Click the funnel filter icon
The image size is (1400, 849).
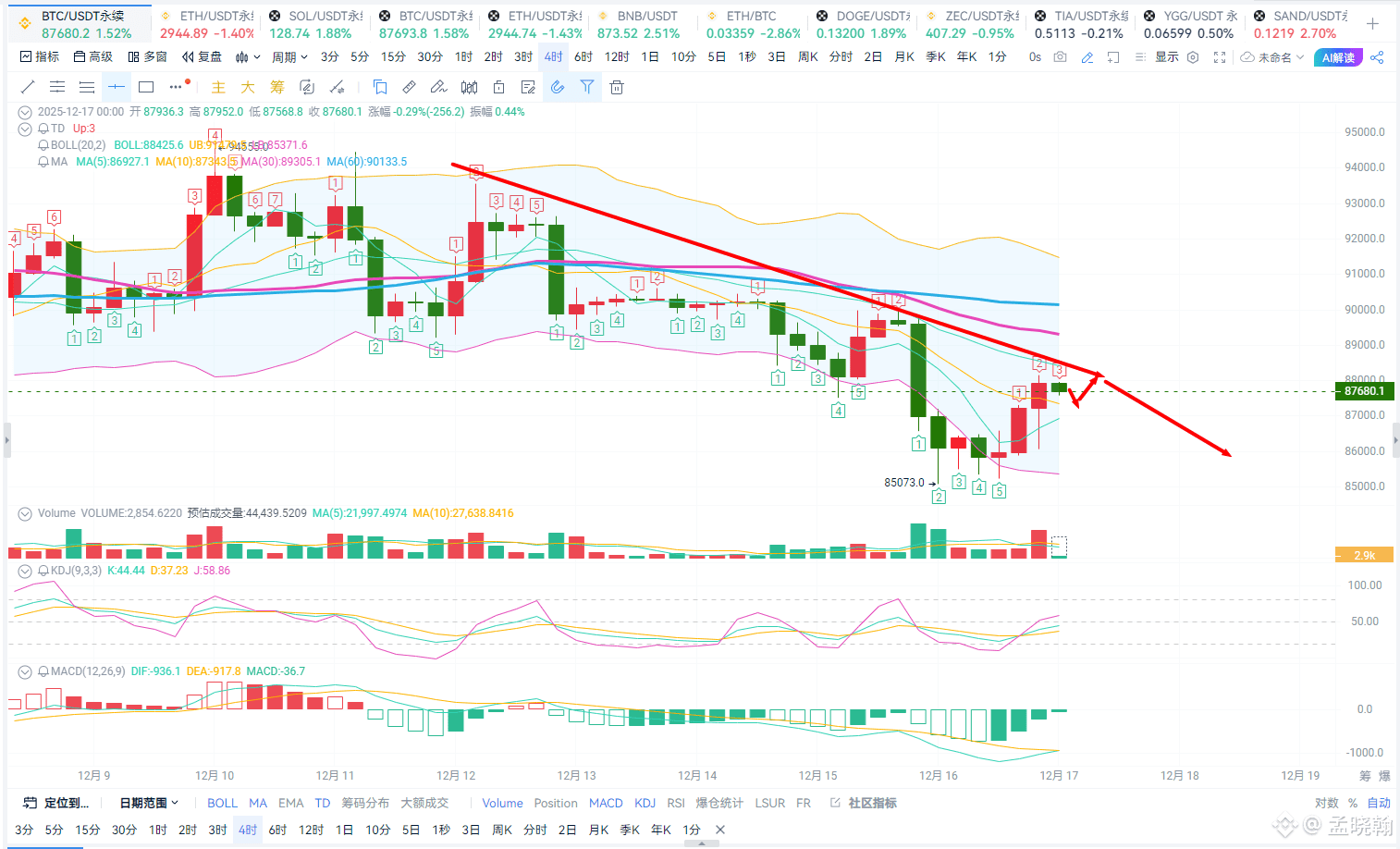(x=587, y=87)
